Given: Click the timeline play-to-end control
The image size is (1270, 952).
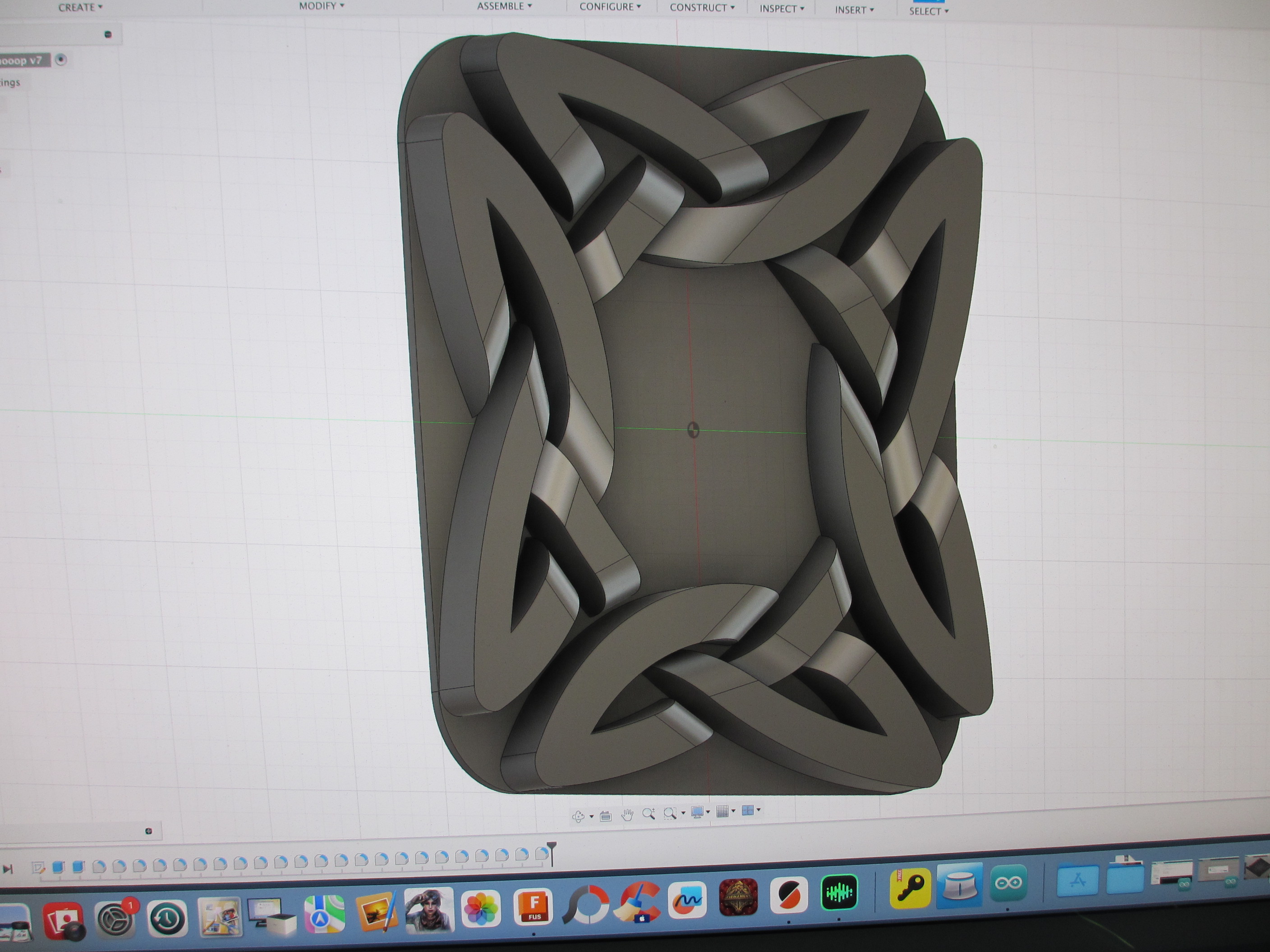Looking at the screenshot, I should pos(8,870).
